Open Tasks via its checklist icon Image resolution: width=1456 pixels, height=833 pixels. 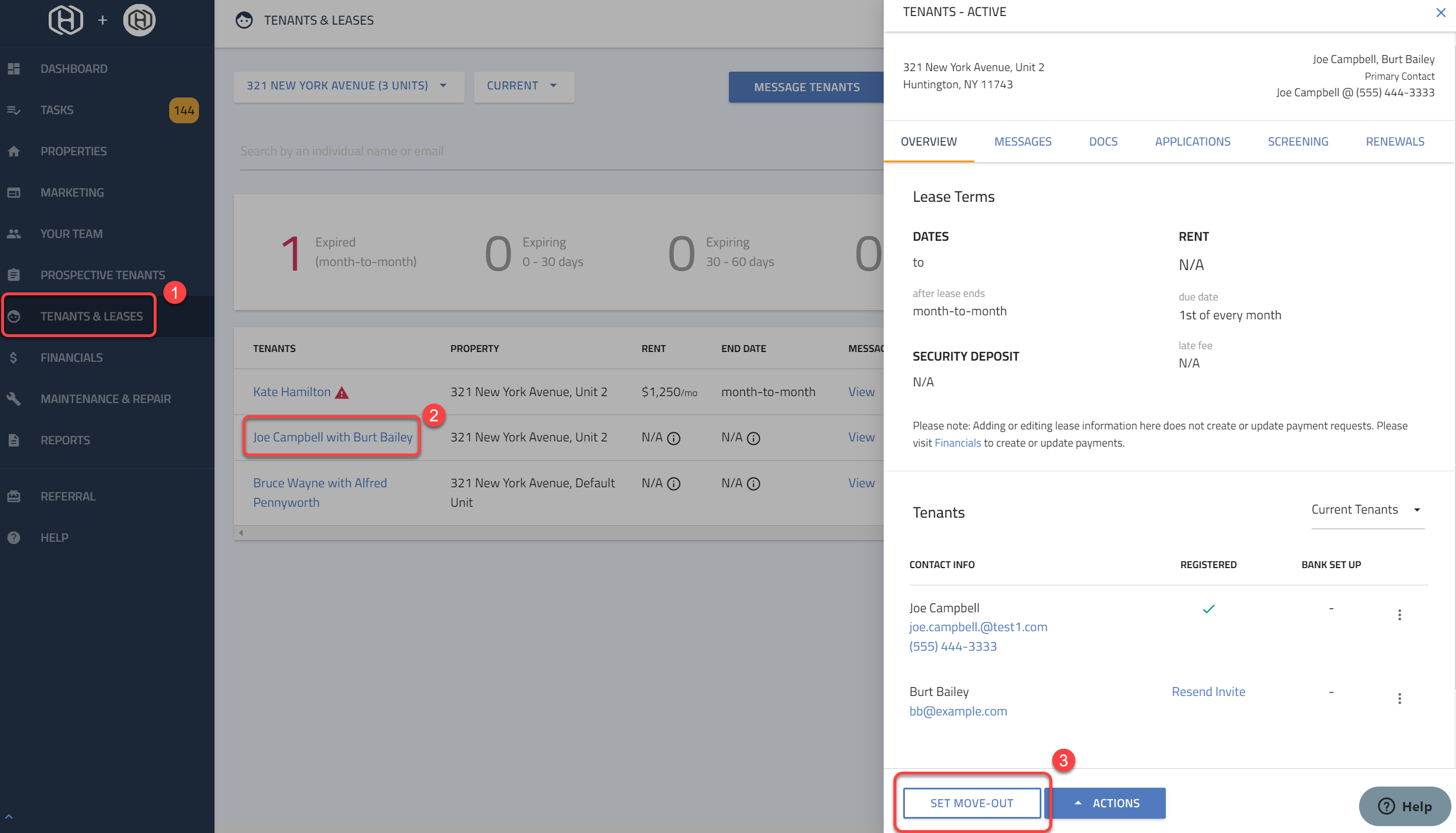coord(14,110)
